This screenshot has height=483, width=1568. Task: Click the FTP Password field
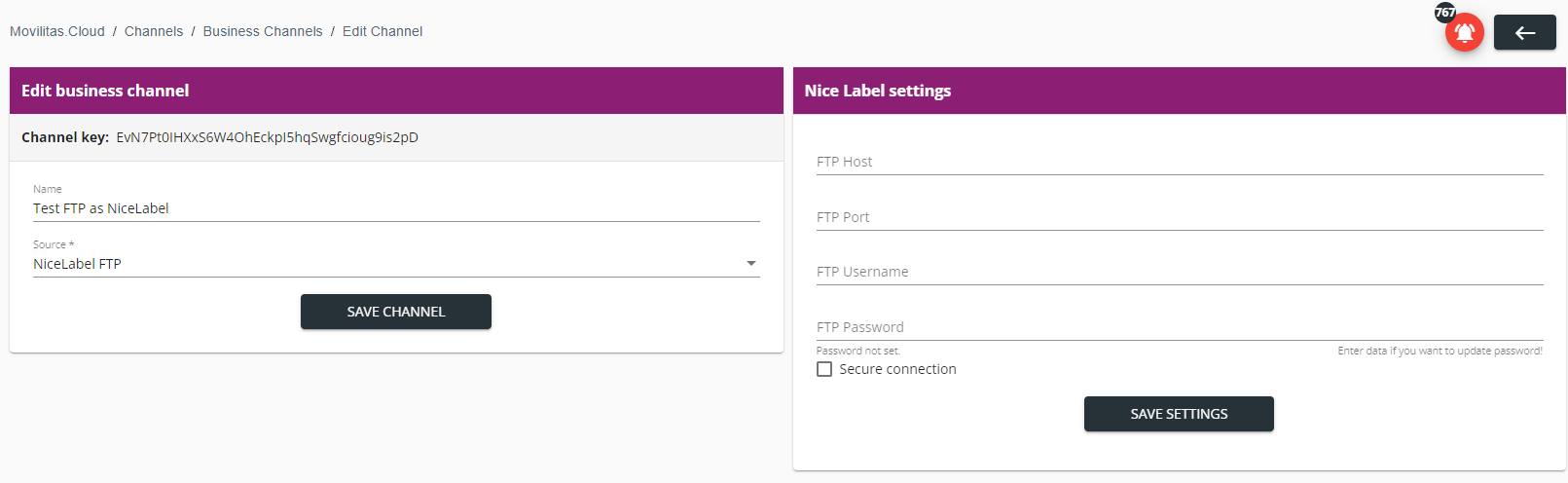pos(1179,327)
